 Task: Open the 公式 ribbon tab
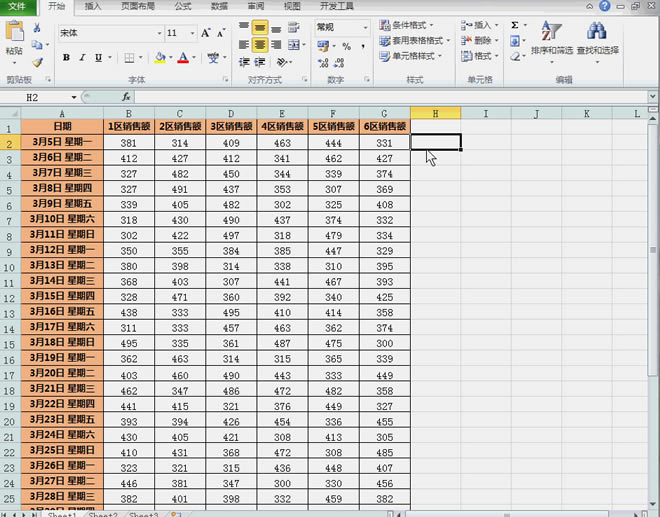tap(183, 6)
